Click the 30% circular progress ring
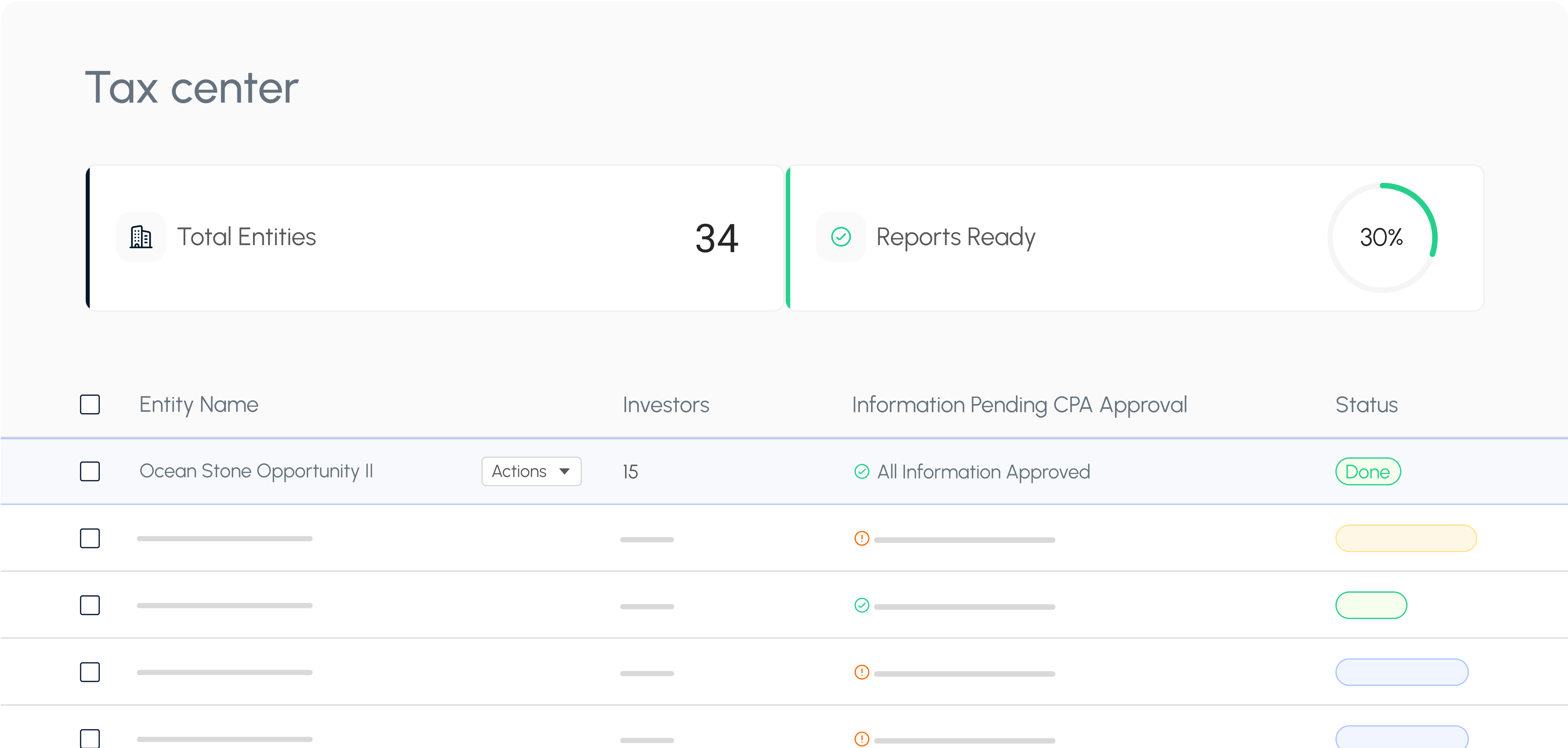 (1382, 237)
